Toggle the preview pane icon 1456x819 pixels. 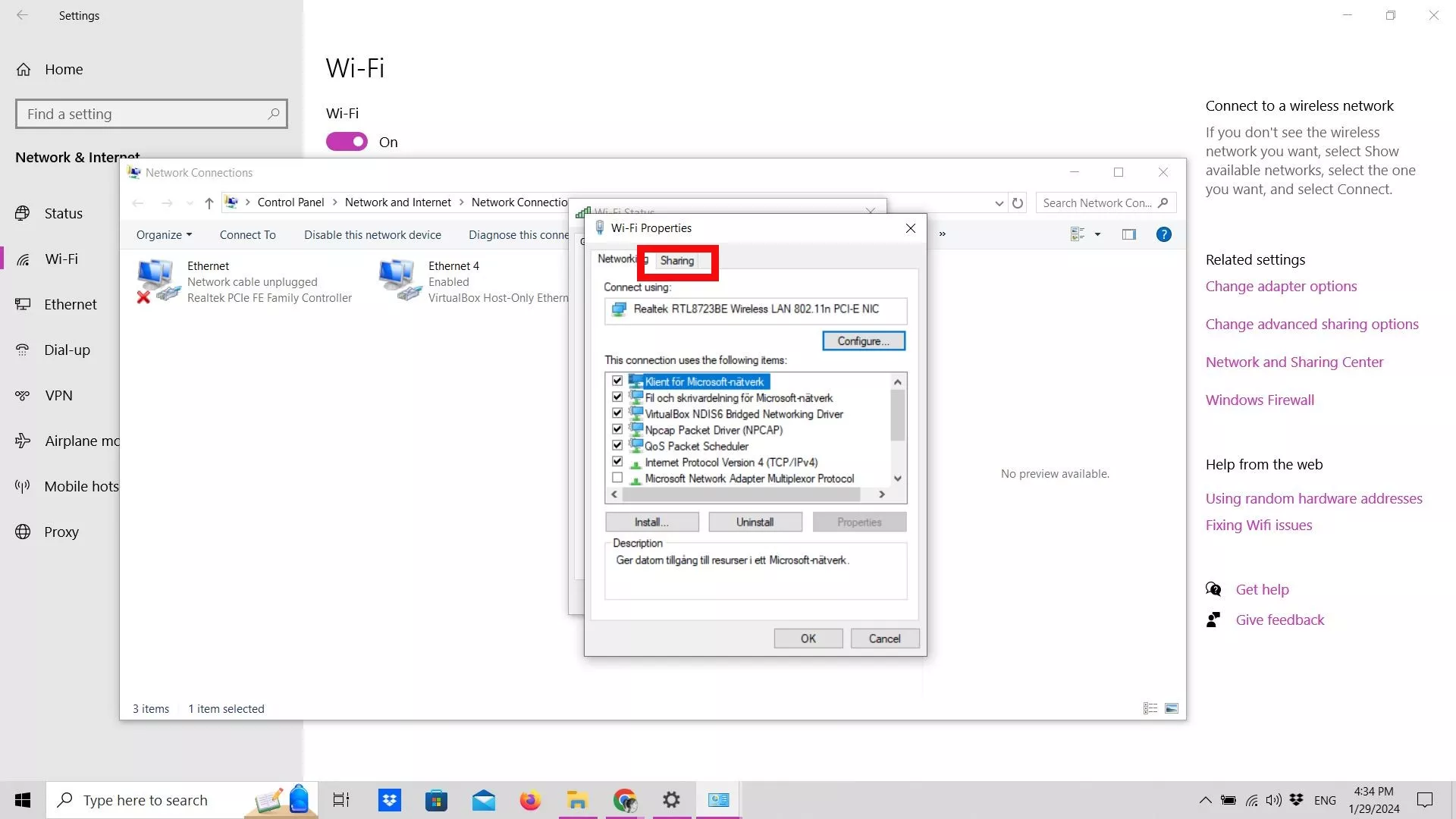(1128, 234)
